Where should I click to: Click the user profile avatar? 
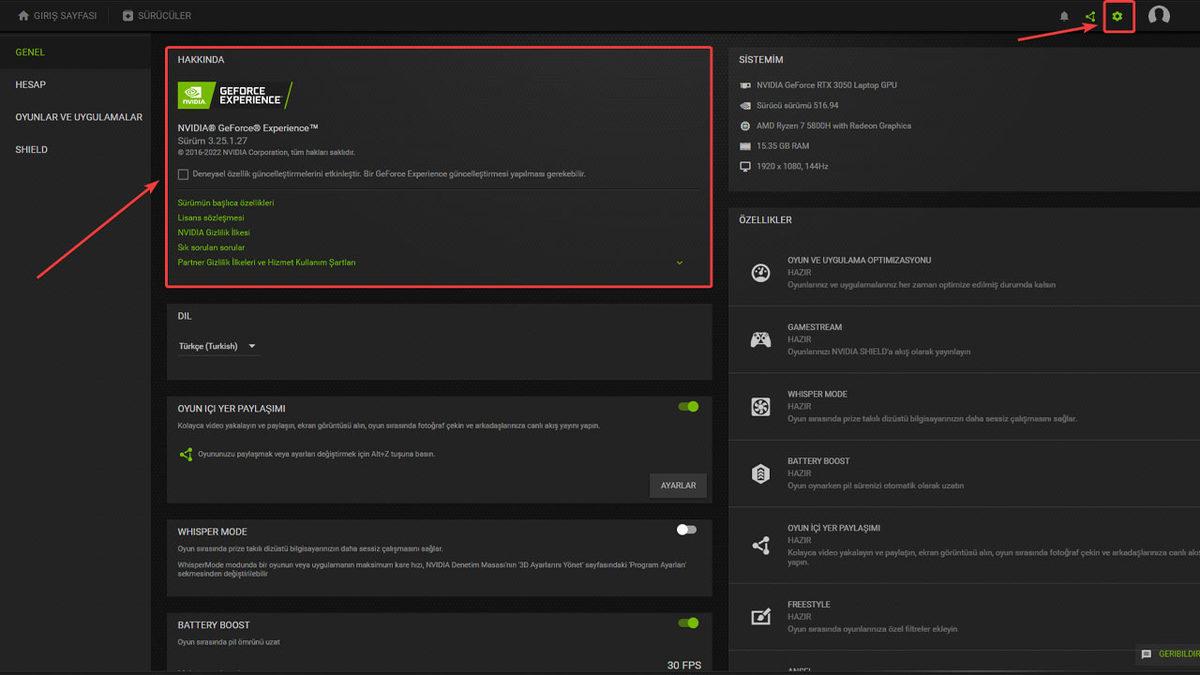[x=1159, y=16]
